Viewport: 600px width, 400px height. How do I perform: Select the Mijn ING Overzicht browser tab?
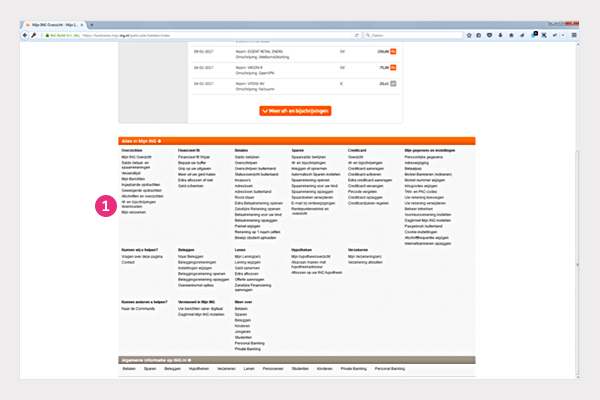[x=55, y=25]
